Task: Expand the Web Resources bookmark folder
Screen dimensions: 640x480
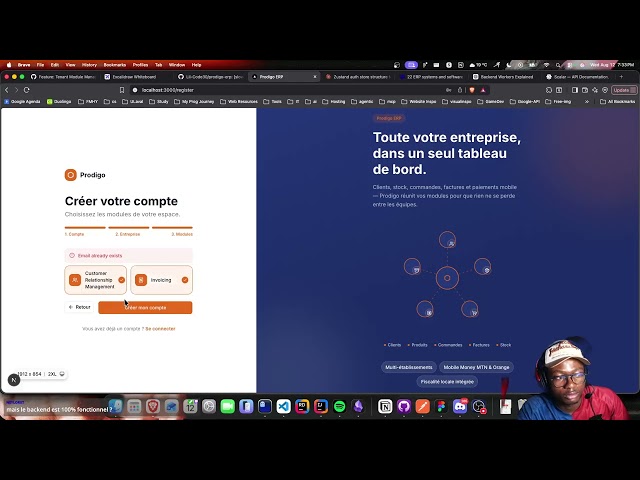Action: click(239, 102)
